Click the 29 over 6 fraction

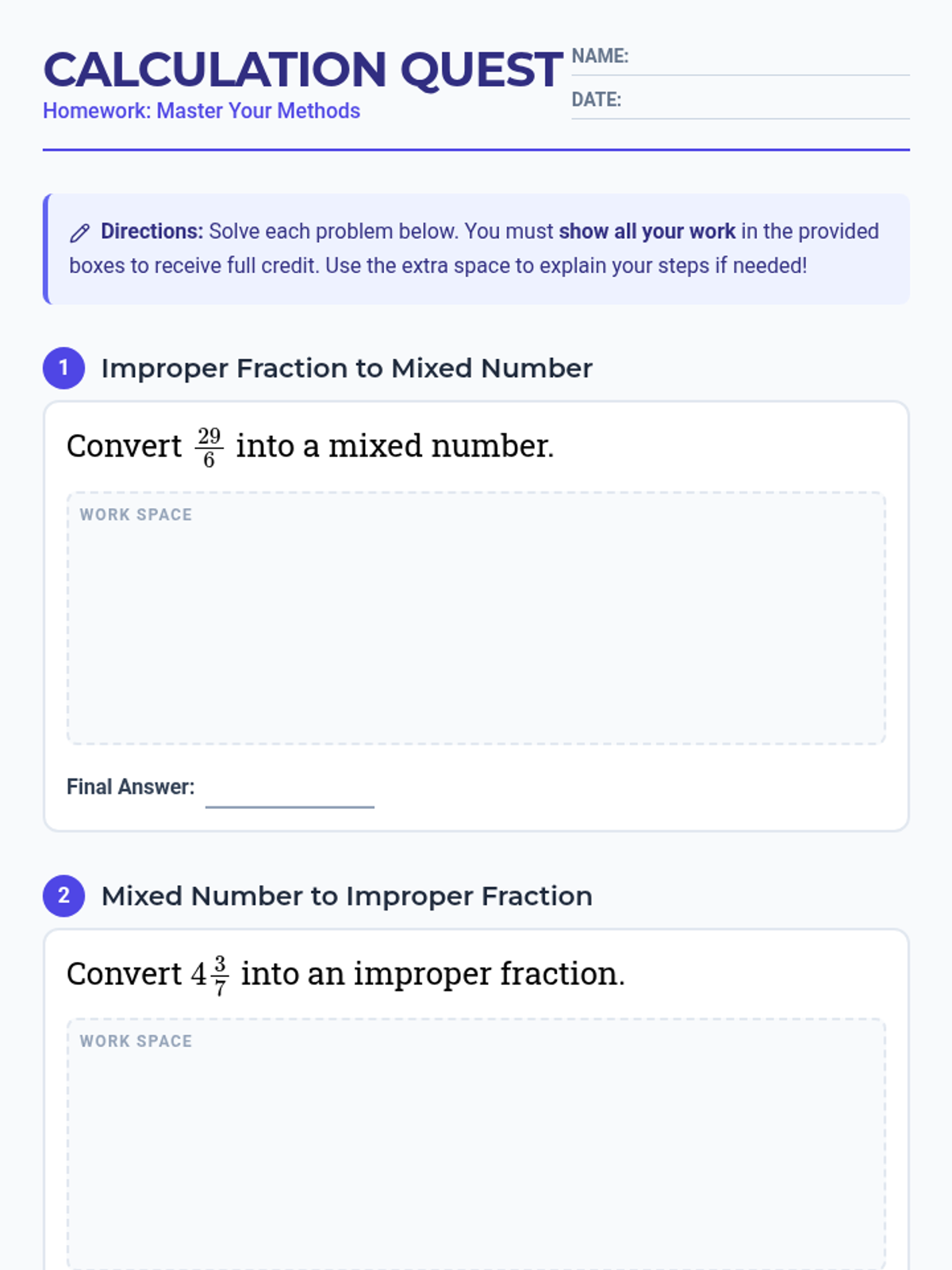209,447
